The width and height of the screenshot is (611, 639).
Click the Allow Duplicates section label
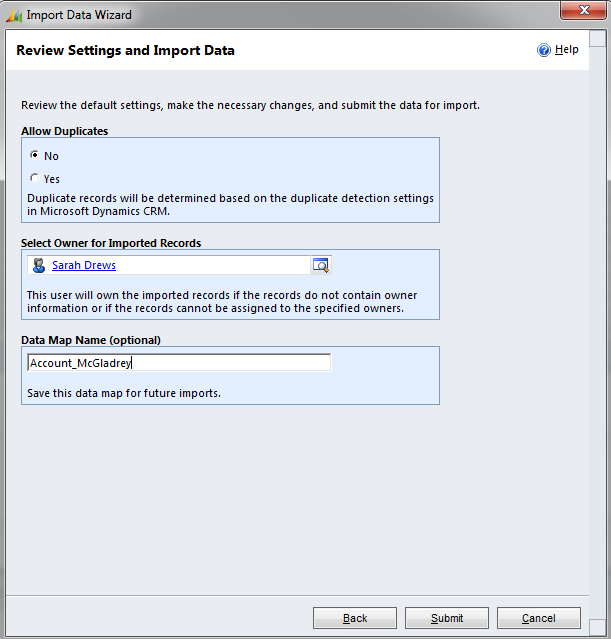click(x=65, y=131)
